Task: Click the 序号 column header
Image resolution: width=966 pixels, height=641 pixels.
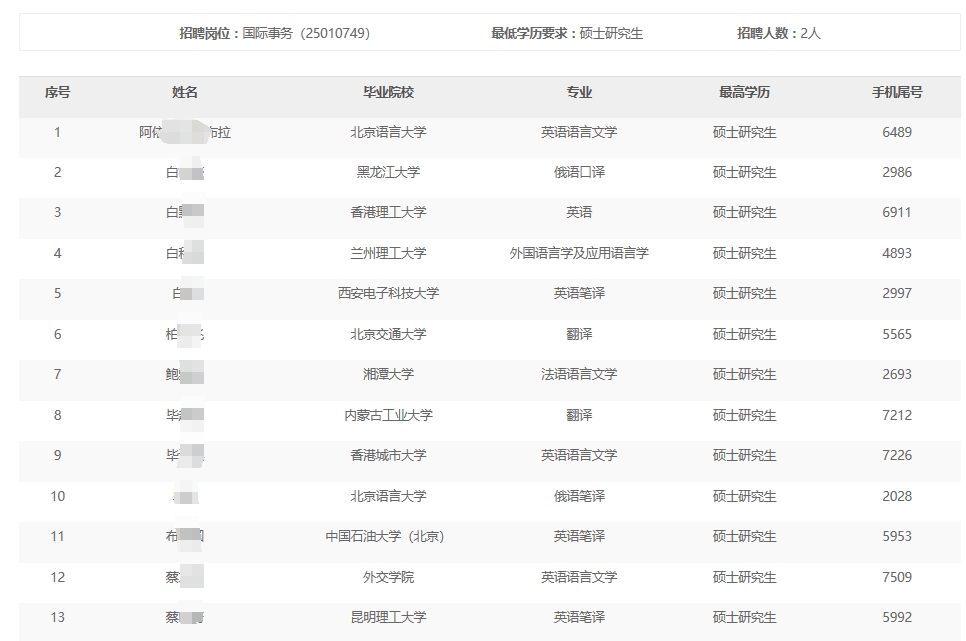Action: click(x=57, y=92)
